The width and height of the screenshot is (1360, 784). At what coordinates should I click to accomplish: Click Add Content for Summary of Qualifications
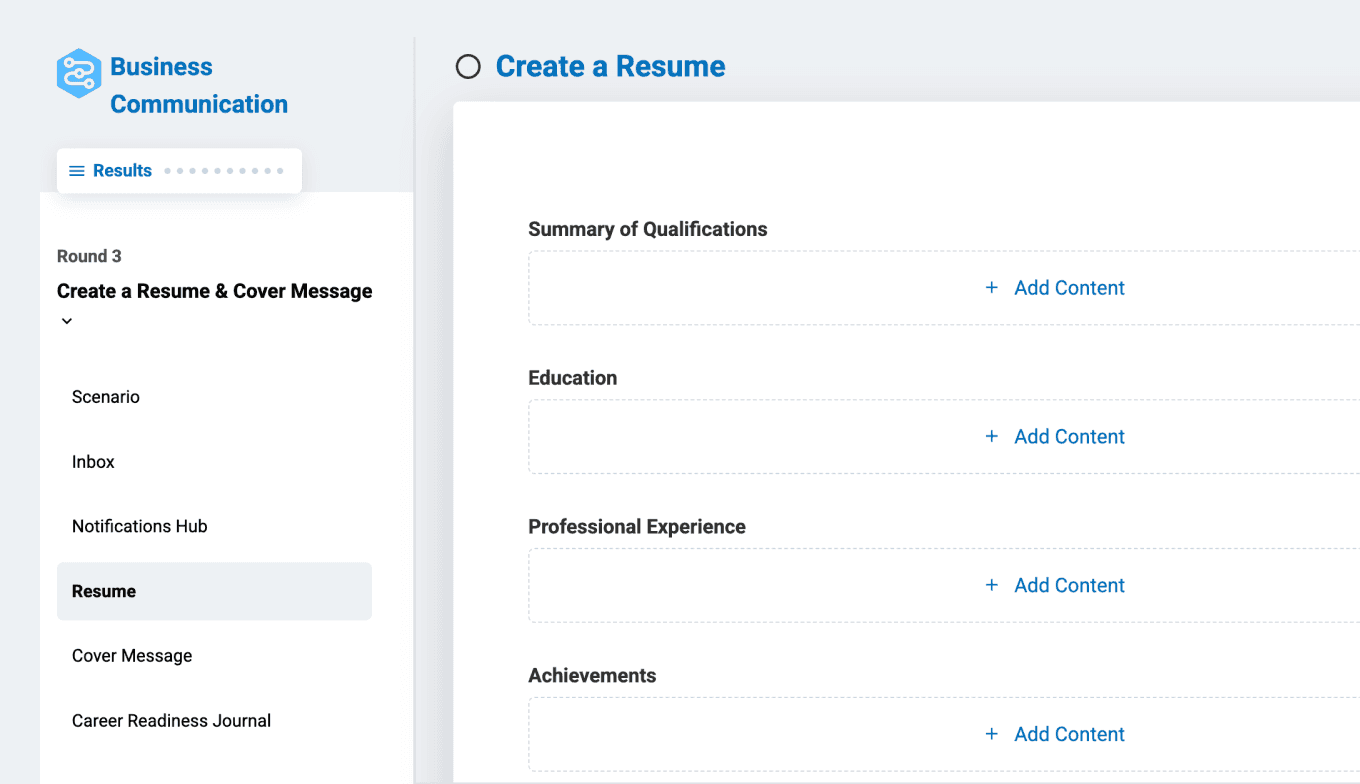tap(1069, 288)
